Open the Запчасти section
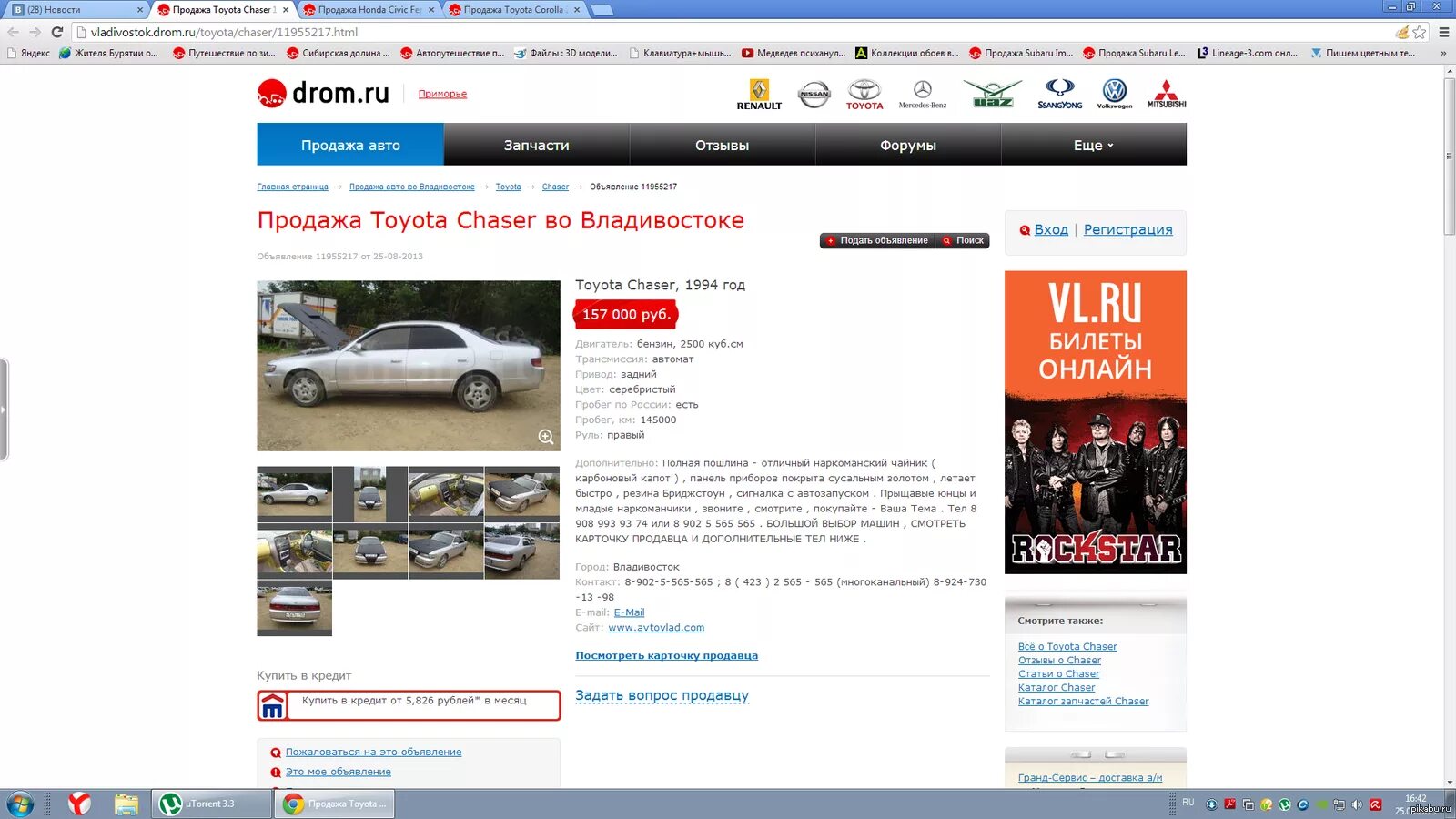Screen dimensions: 1456x819 point(537,145)
